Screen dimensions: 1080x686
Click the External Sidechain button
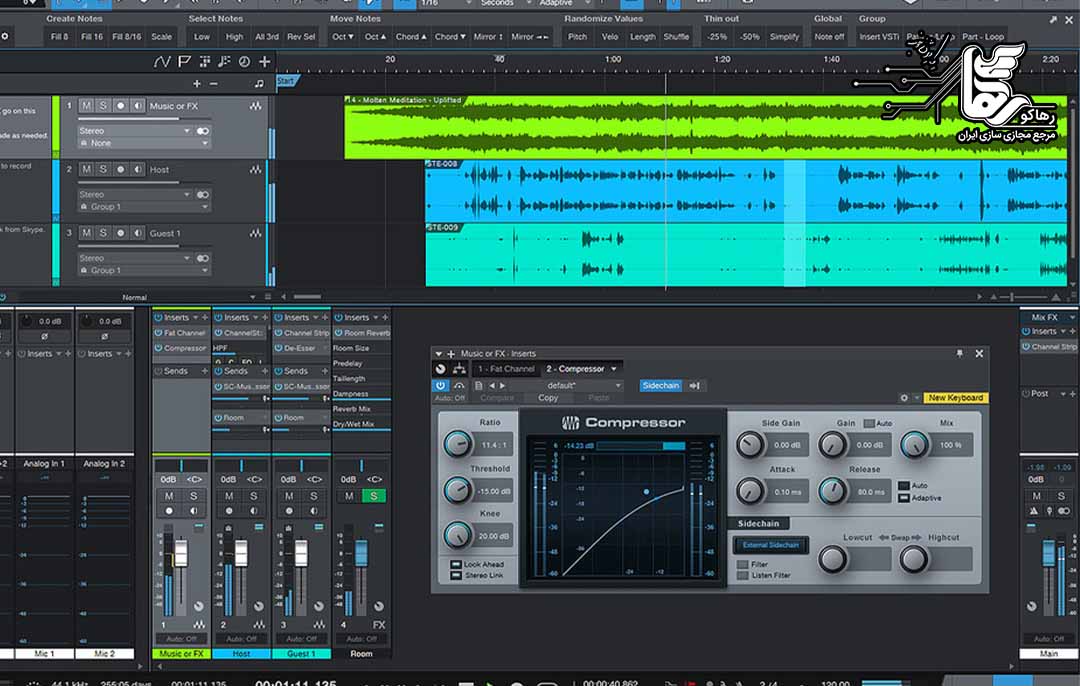pos(770,545)
